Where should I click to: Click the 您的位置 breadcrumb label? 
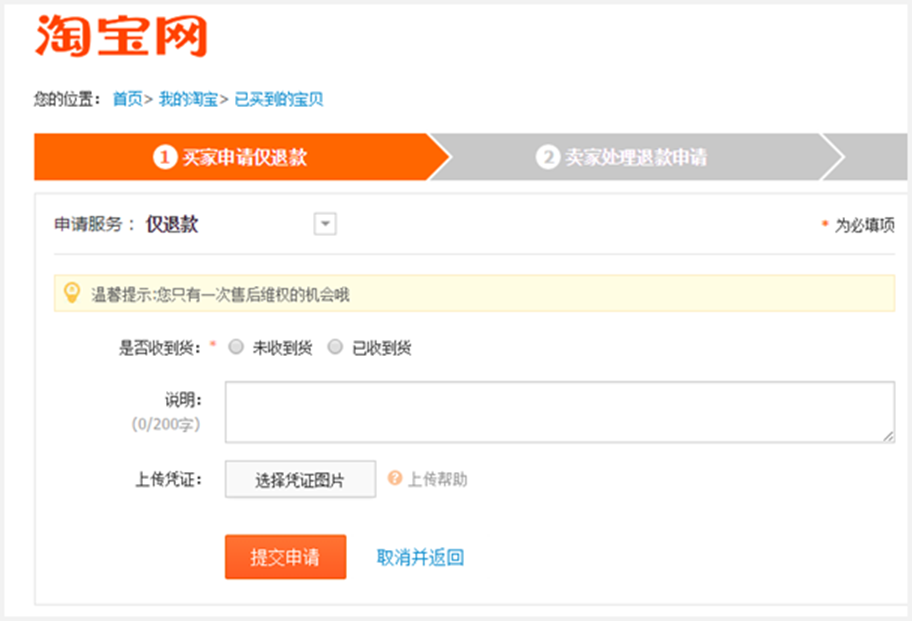coord(67,99)
